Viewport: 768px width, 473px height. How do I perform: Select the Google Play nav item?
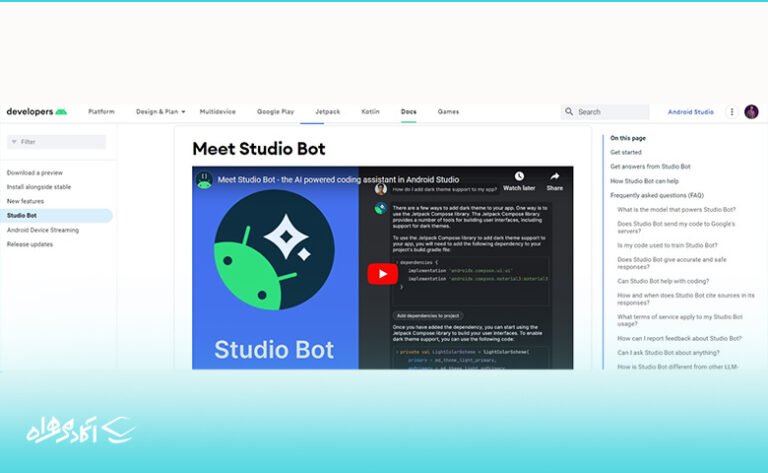click(275, 112)
